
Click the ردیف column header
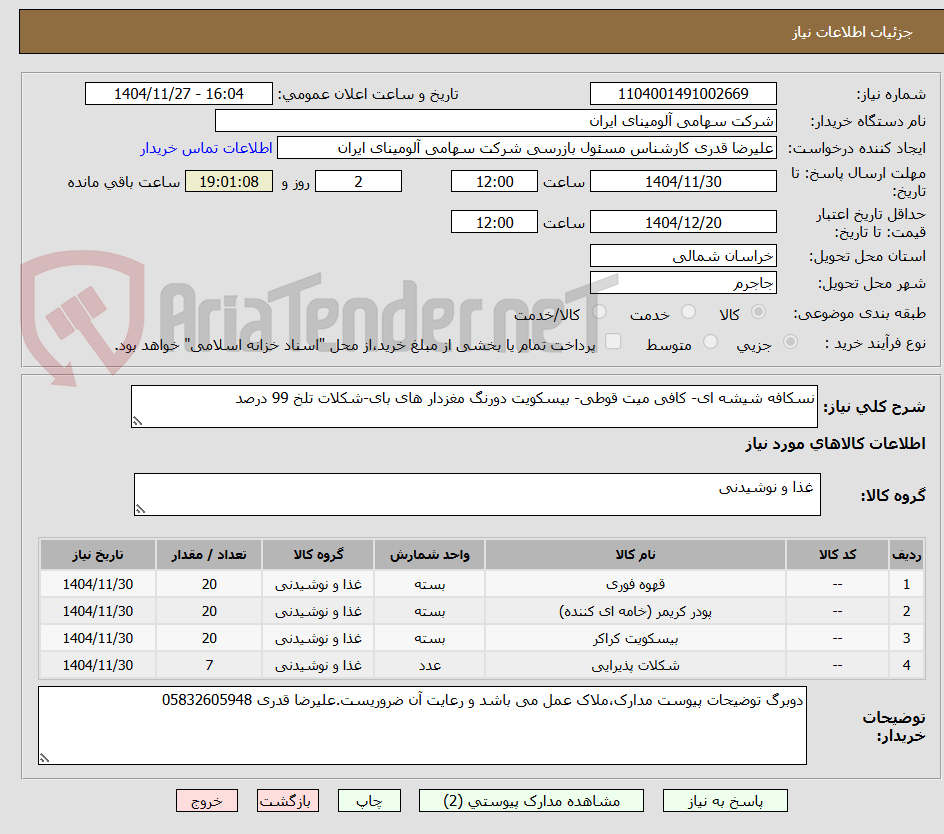[x=907, y=555]
